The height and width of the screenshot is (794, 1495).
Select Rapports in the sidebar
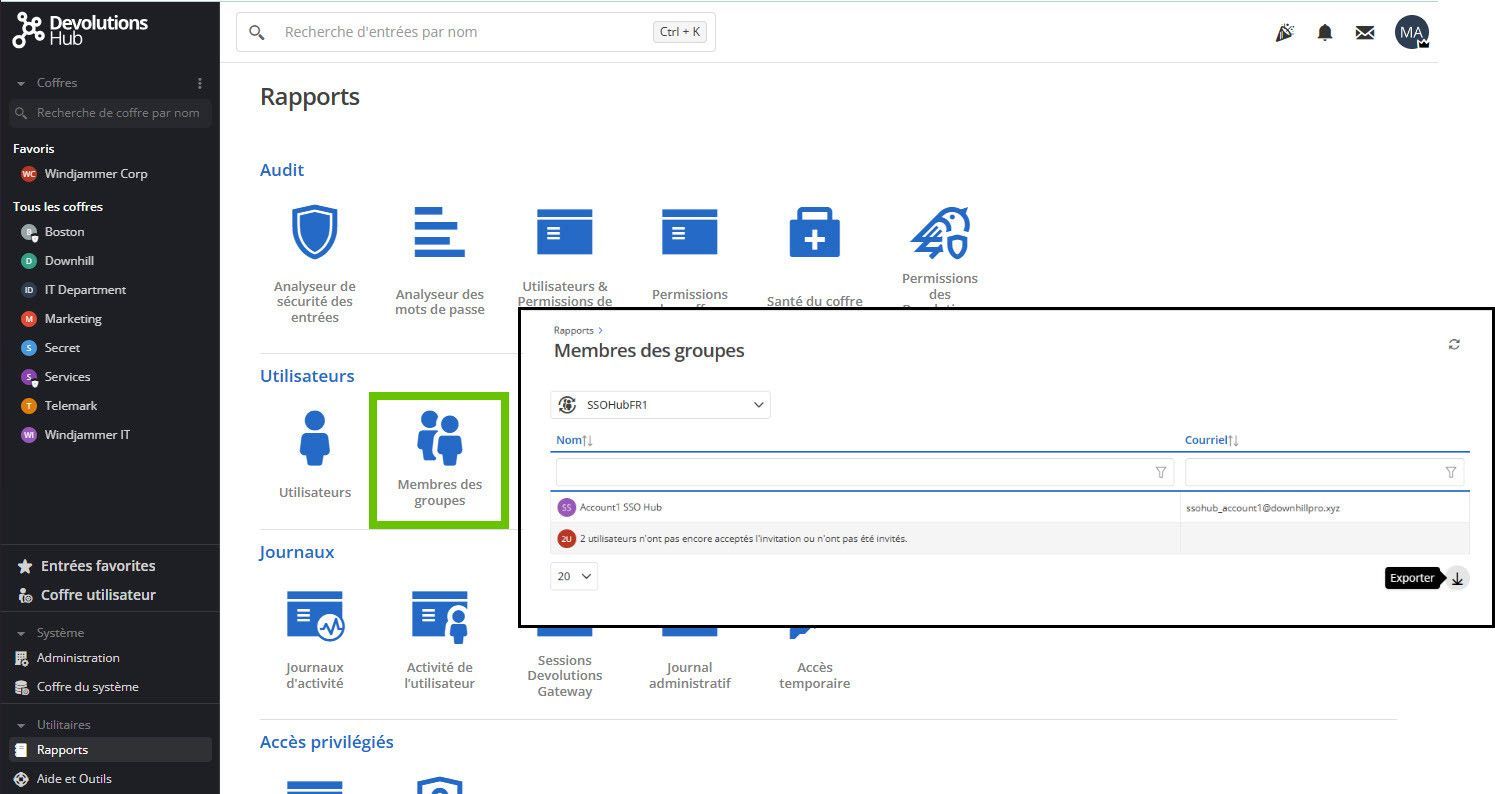(x=62, y=750)
